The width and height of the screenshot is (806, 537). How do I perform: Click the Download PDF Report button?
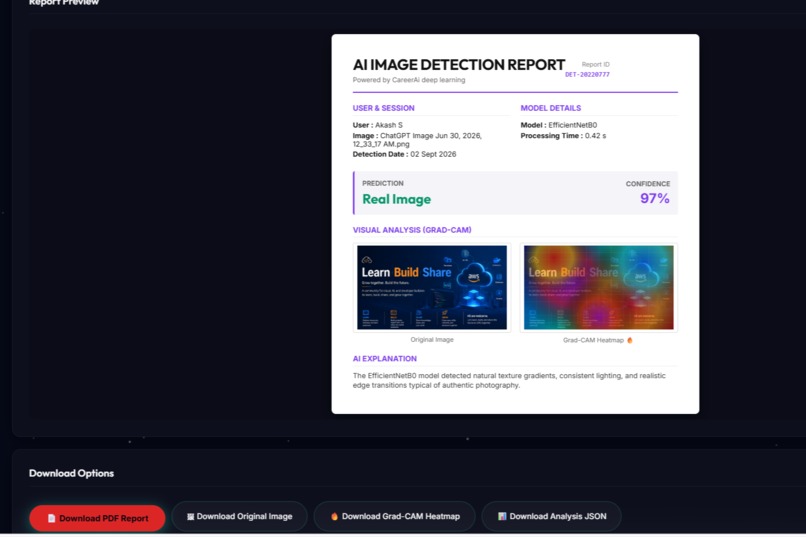click(x=97, y=518)
